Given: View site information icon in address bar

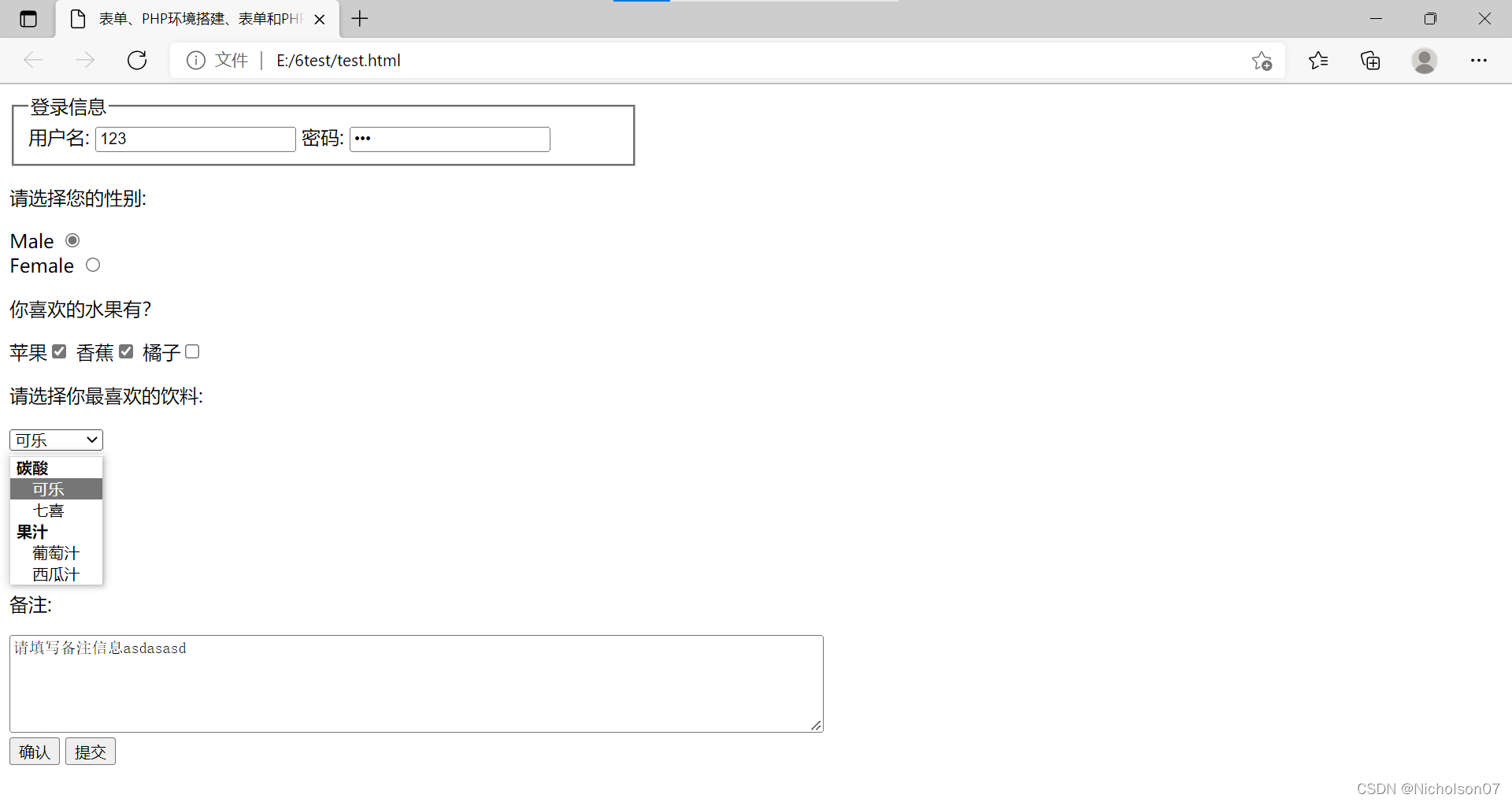Looking at the screenshot, I should point(196,61).
